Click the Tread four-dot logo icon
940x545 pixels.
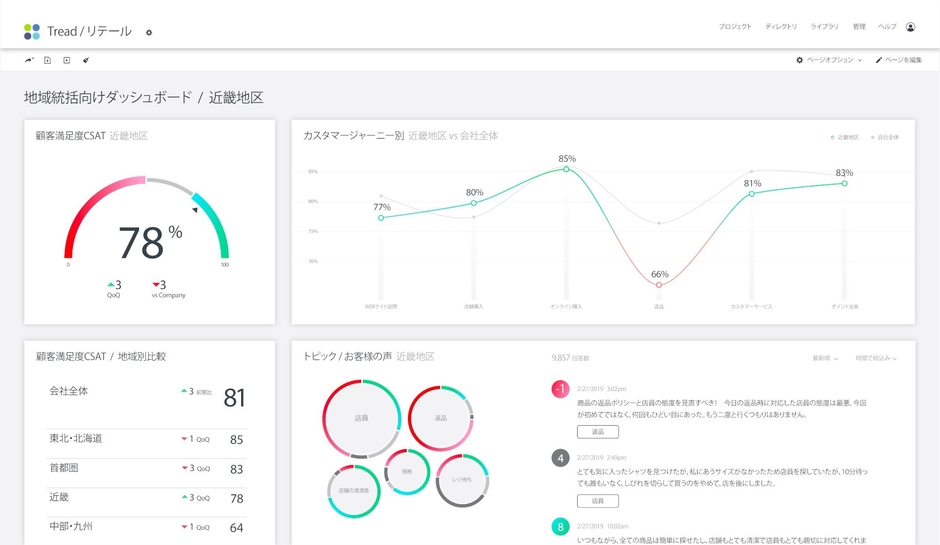(32, 32)
